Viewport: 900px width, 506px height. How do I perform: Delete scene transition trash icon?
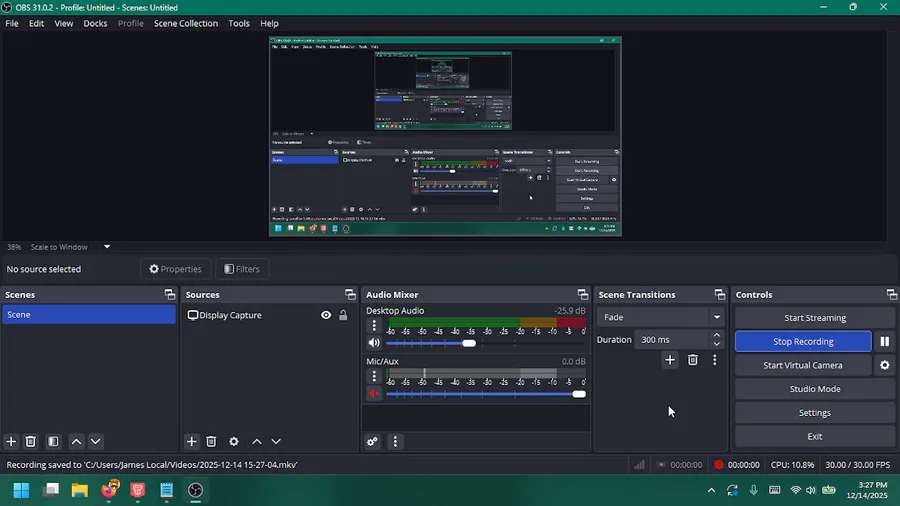pos(693,360)
